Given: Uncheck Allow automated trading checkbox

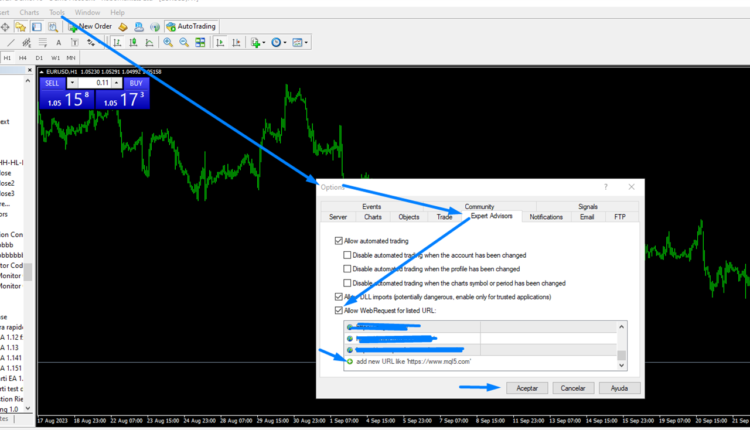Looking at the screenshot, I should (337, 241).
